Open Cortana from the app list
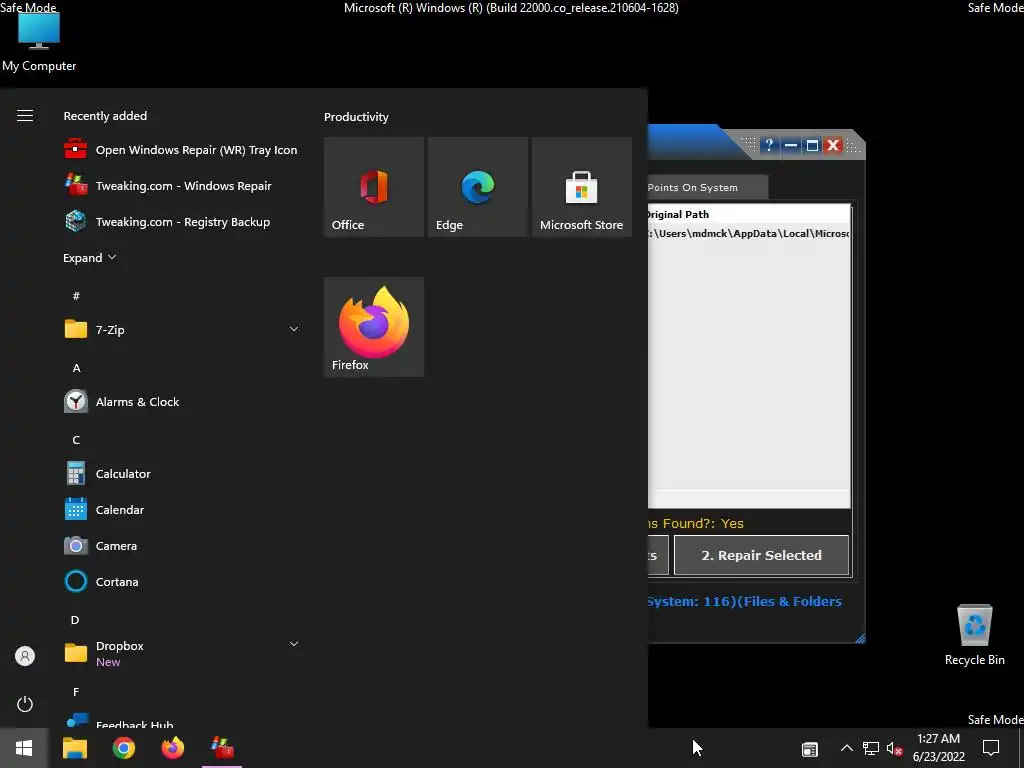 (182, 581)
